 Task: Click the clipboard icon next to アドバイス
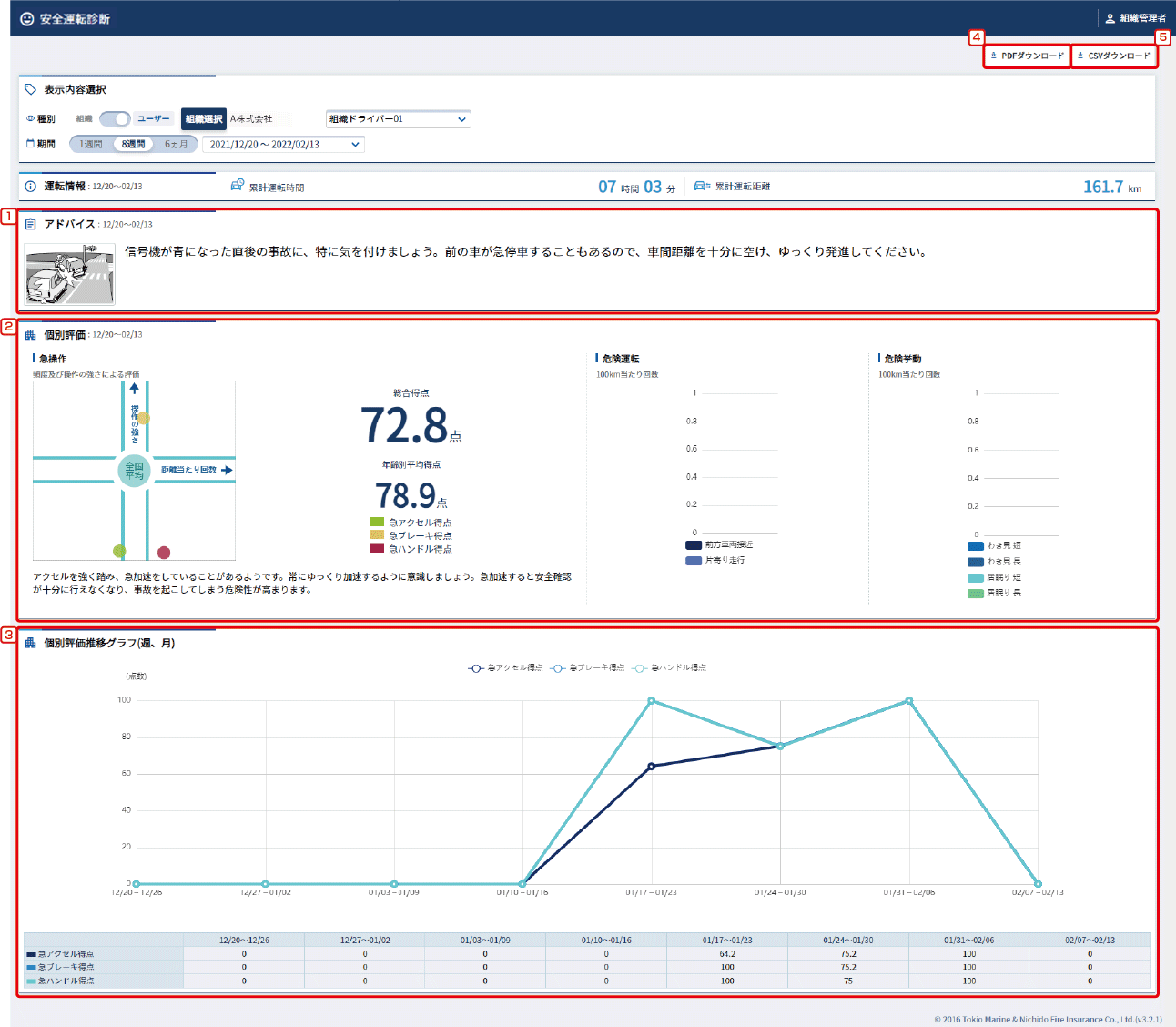[31, 224]
